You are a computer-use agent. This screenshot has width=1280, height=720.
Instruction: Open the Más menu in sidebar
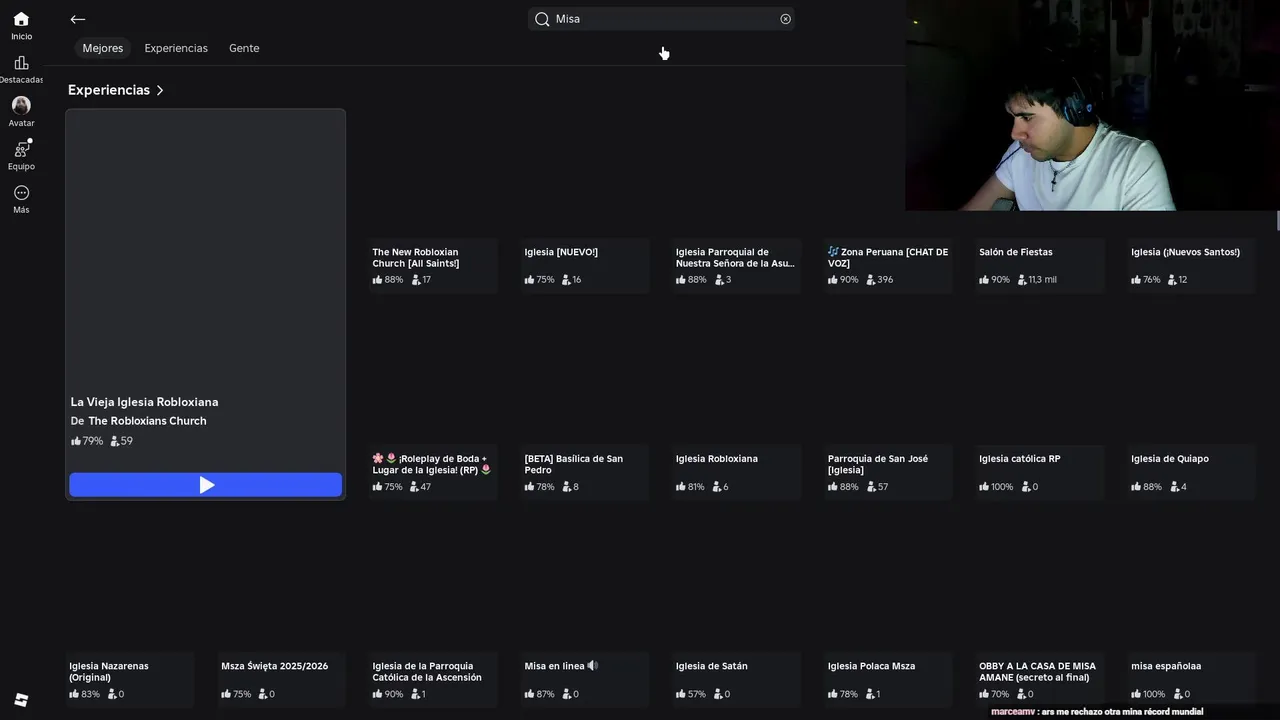pos(21,198)
